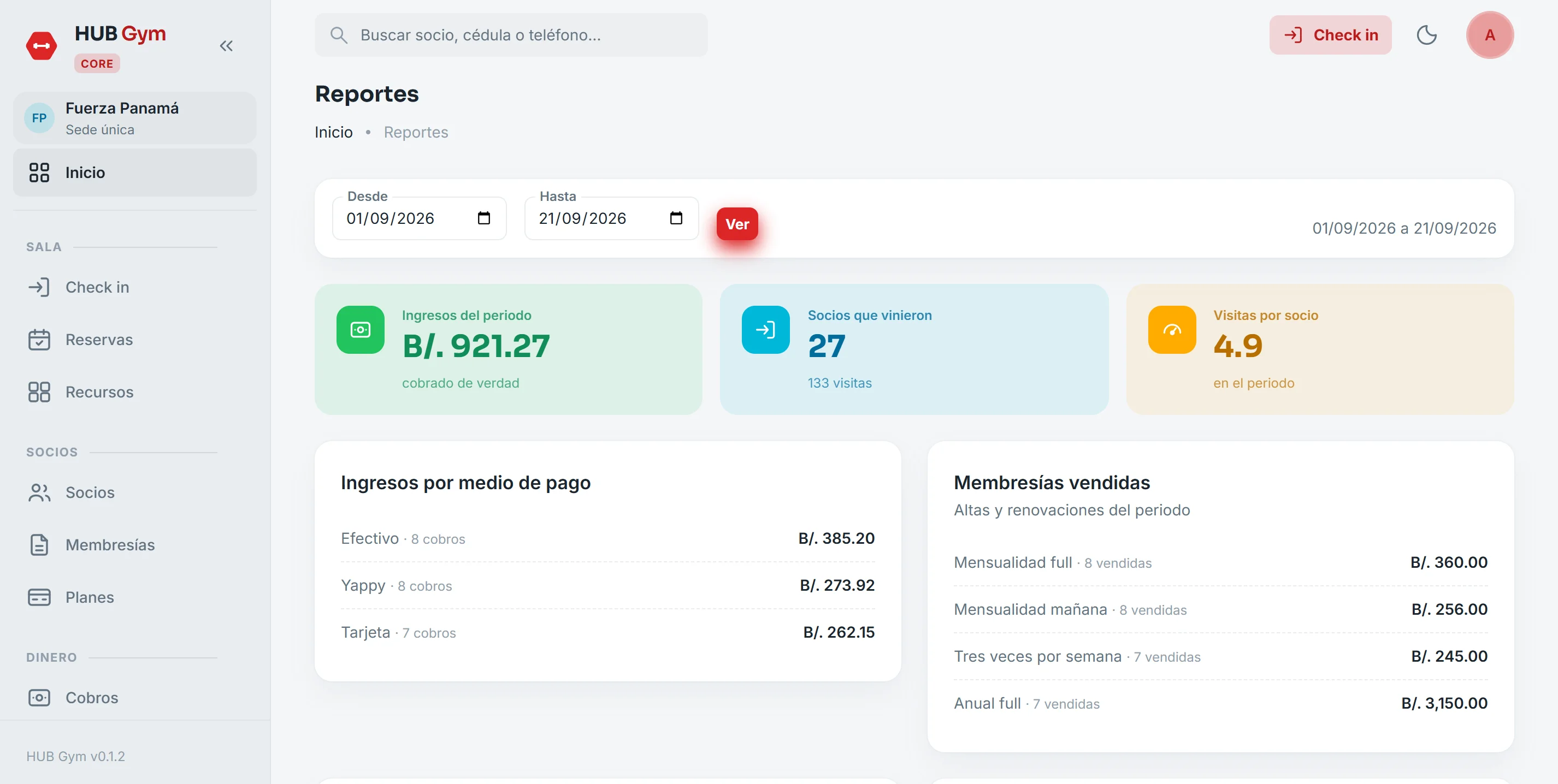Open Check in from sidebar Sala section

click(135, 287)
